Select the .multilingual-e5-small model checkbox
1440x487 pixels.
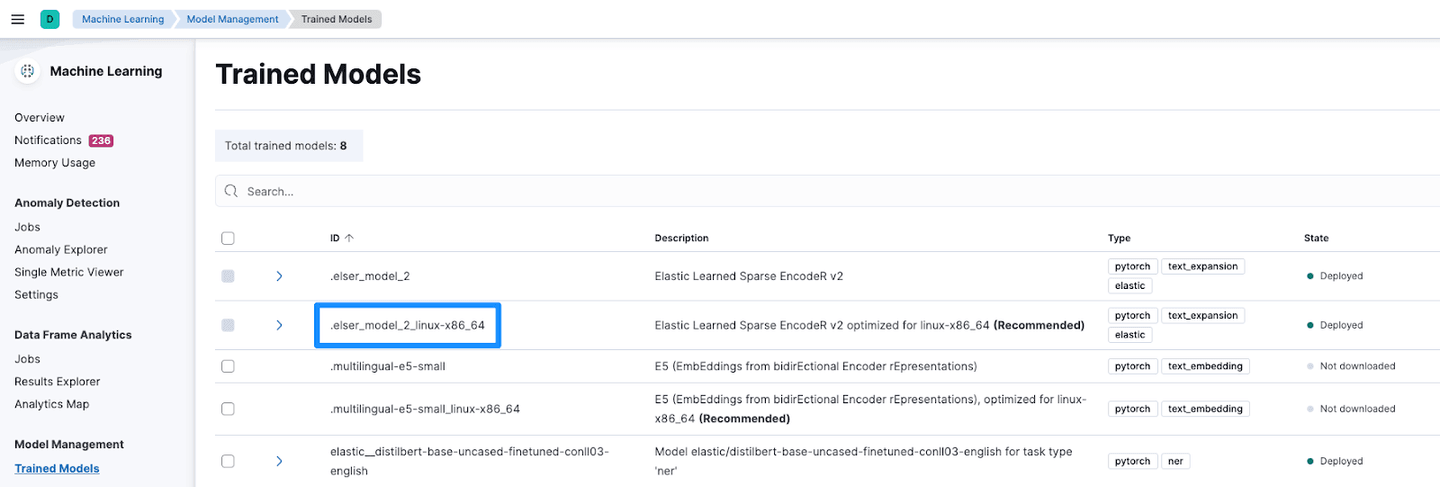228,366
